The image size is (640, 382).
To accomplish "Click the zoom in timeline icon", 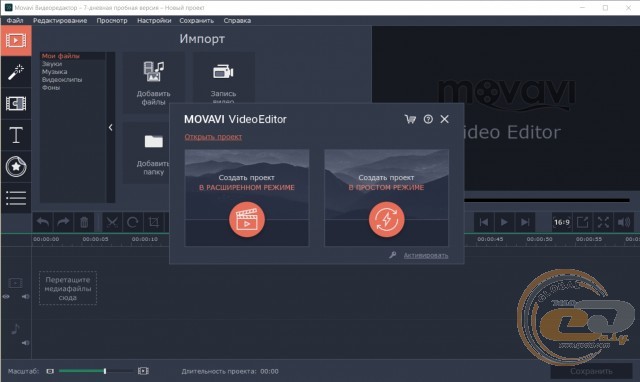I will coord(143,371).
